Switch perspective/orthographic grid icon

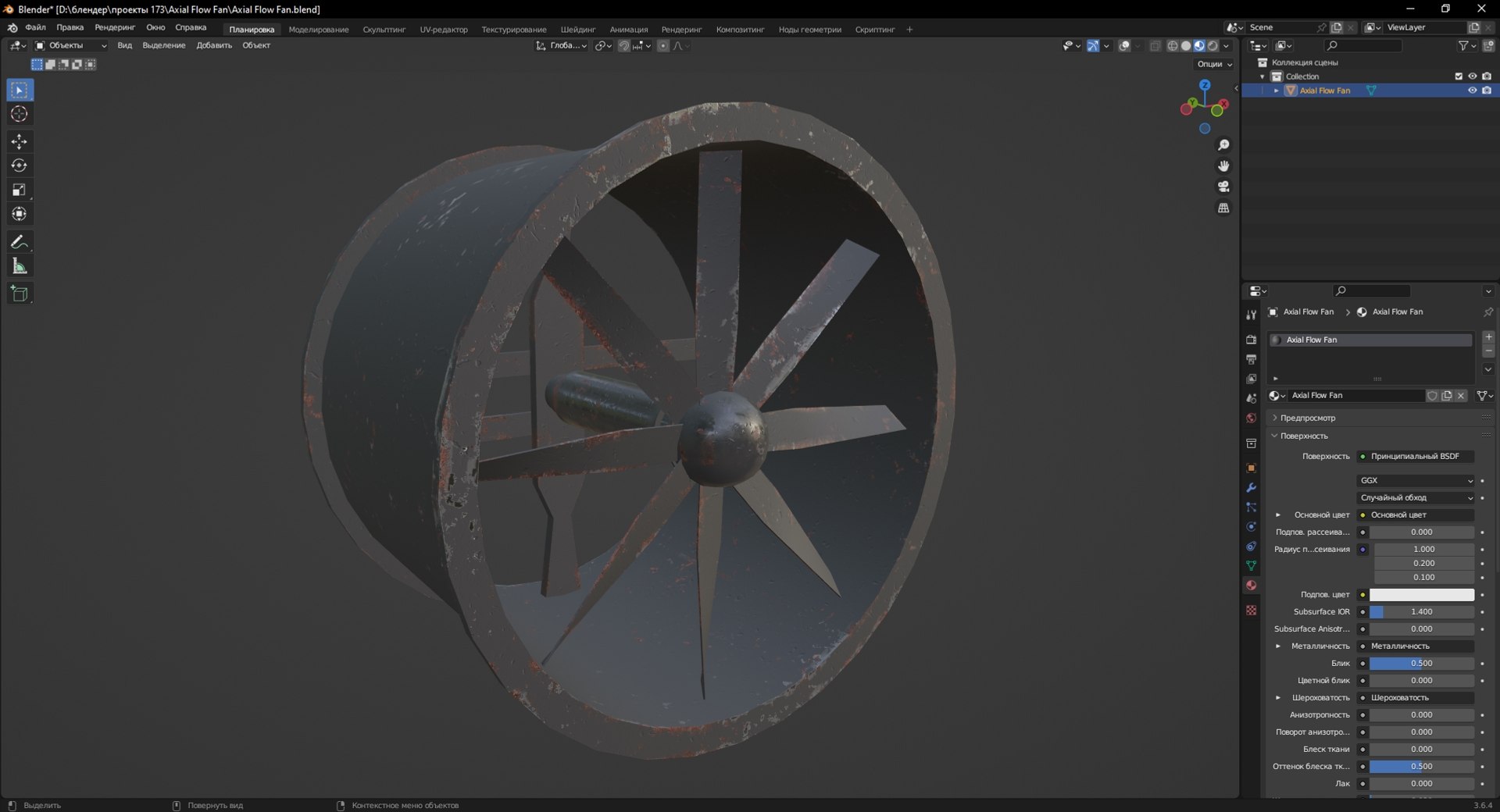coord(1223,208)
